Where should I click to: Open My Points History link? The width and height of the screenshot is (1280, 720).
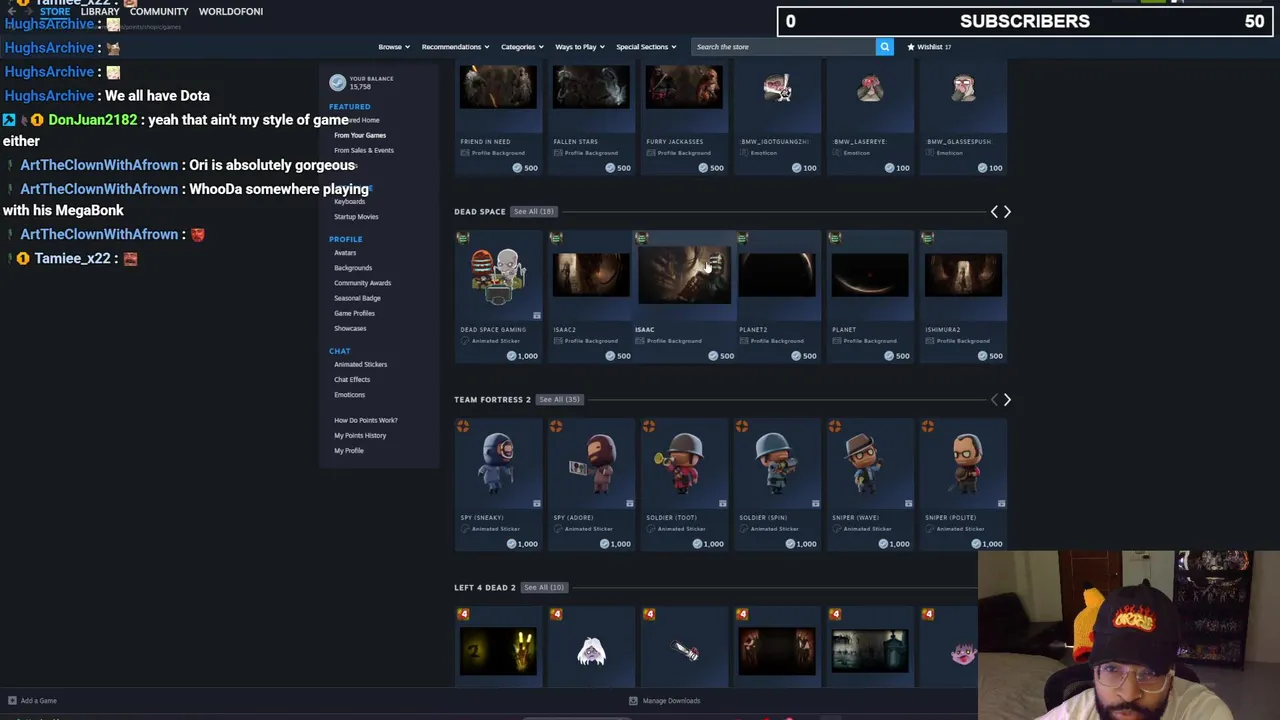[360, 435]
